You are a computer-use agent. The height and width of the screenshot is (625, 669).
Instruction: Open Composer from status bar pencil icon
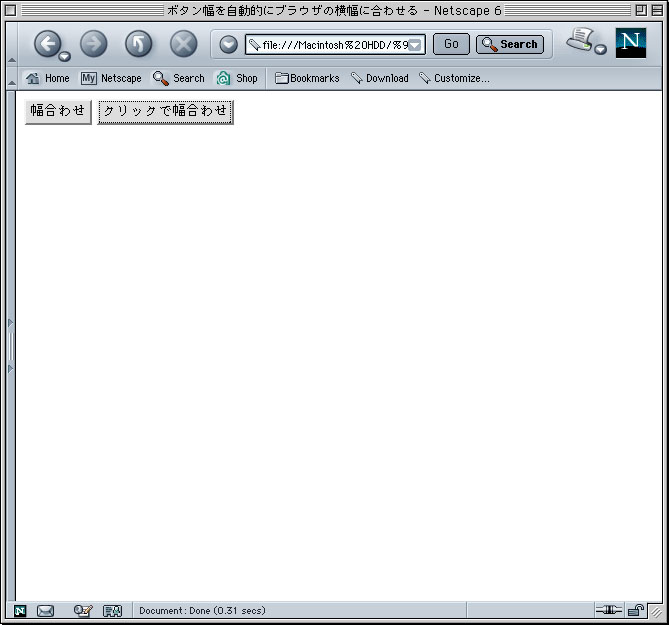coord(83,611)
